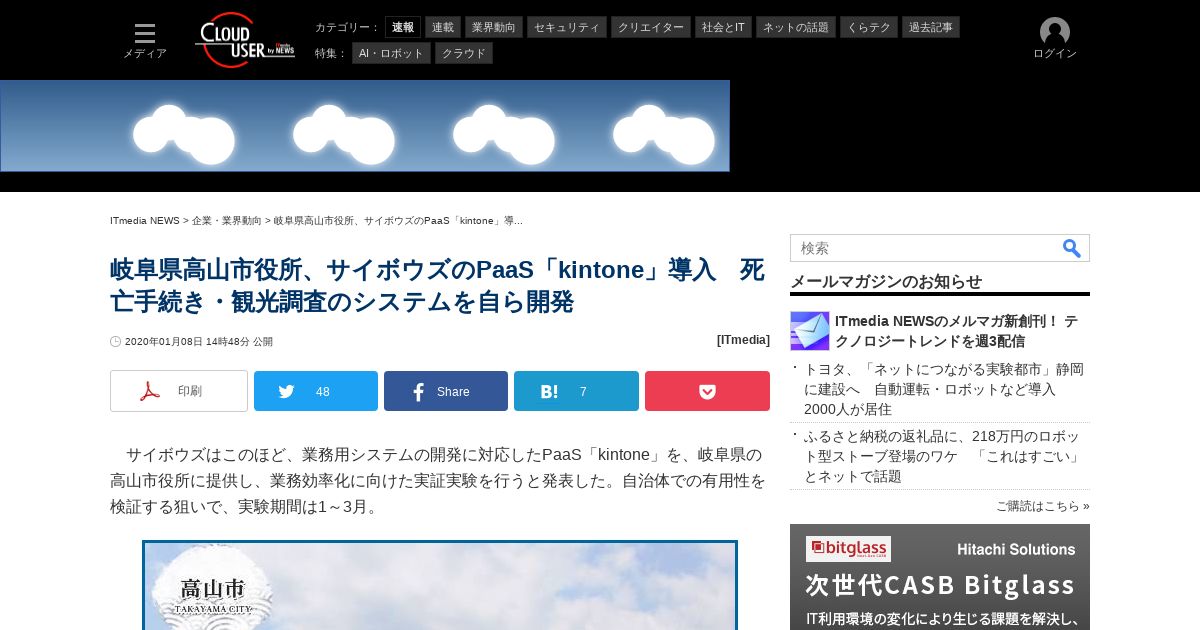
Task: Click the cloud banner advertisement
Action: (x=365, y=126)
